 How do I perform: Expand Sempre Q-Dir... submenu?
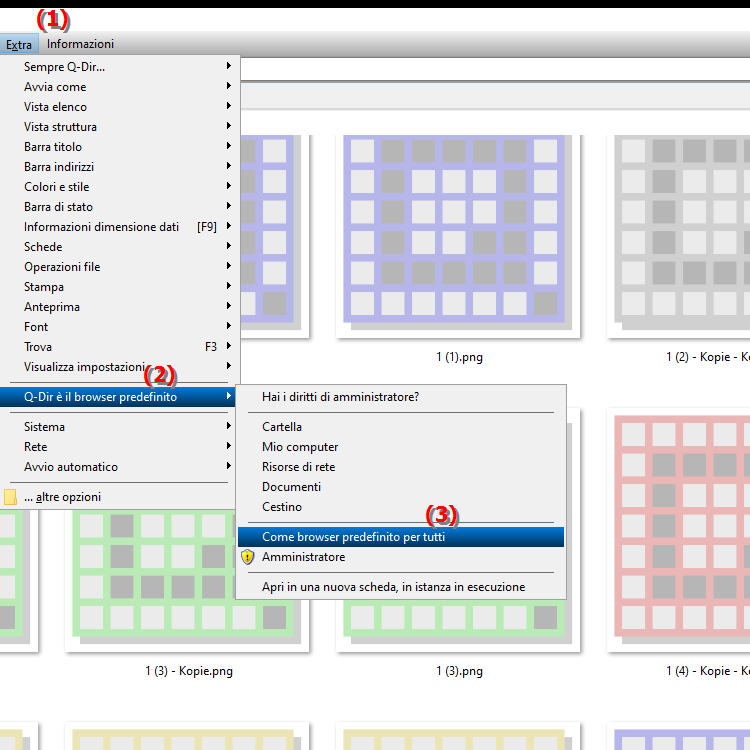click(x=119, y=66)
